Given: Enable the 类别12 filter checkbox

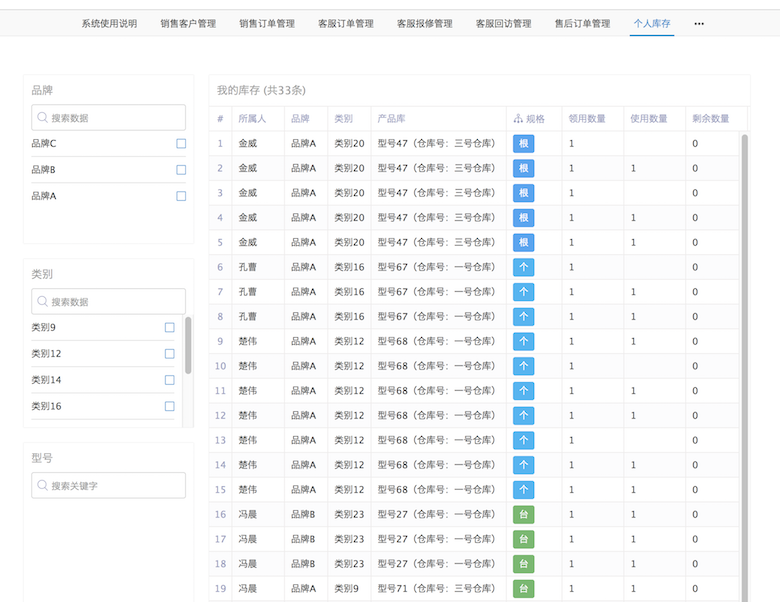Looking at the screenshot, I should coord(169,354).
